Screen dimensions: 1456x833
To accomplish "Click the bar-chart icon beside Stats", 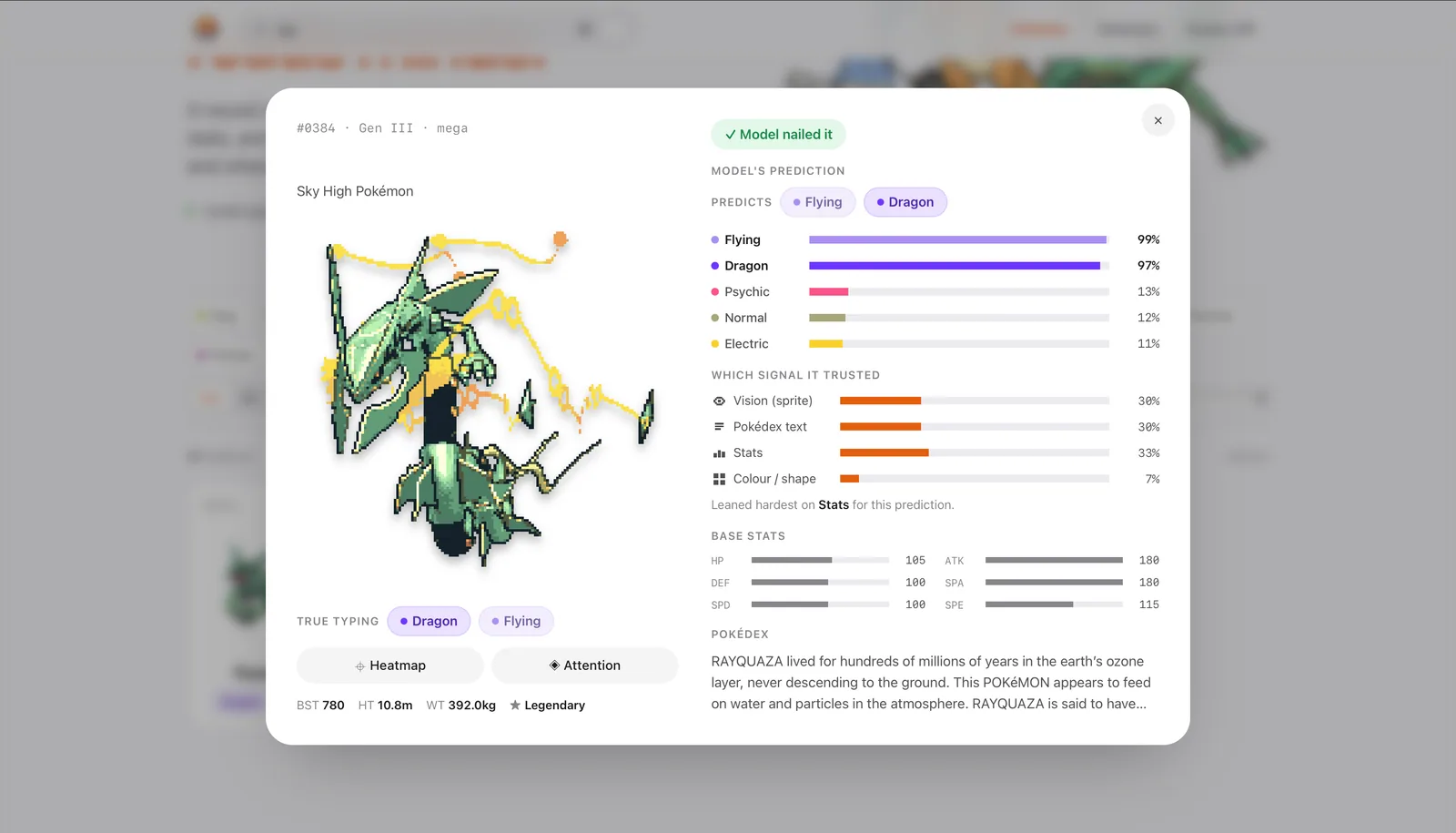I will pos(719,453).
